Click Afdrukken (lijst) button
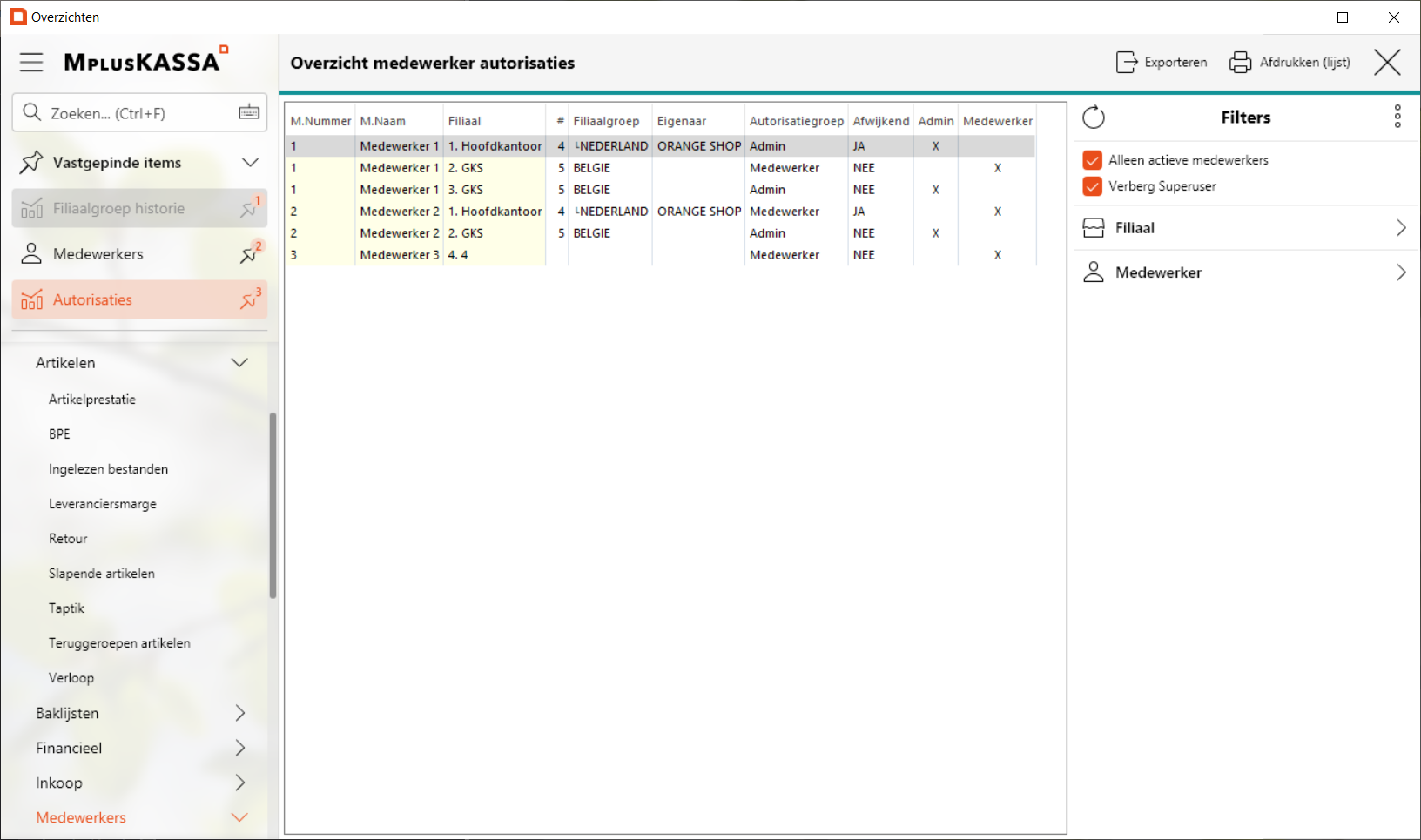The image size is (1421, 840). click(1290, 63)
